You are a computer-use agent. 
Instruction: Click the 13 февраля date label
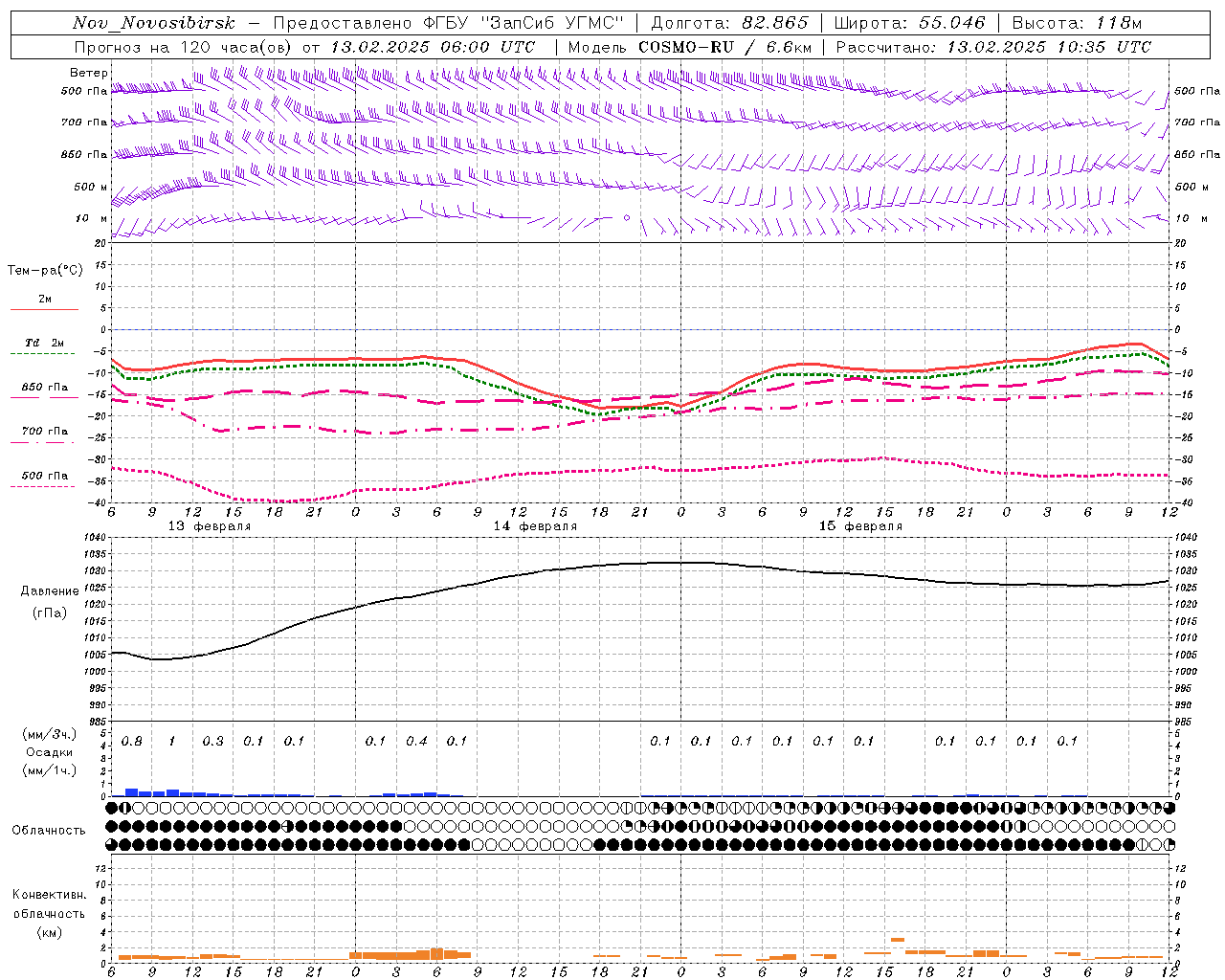coord(210,526)
